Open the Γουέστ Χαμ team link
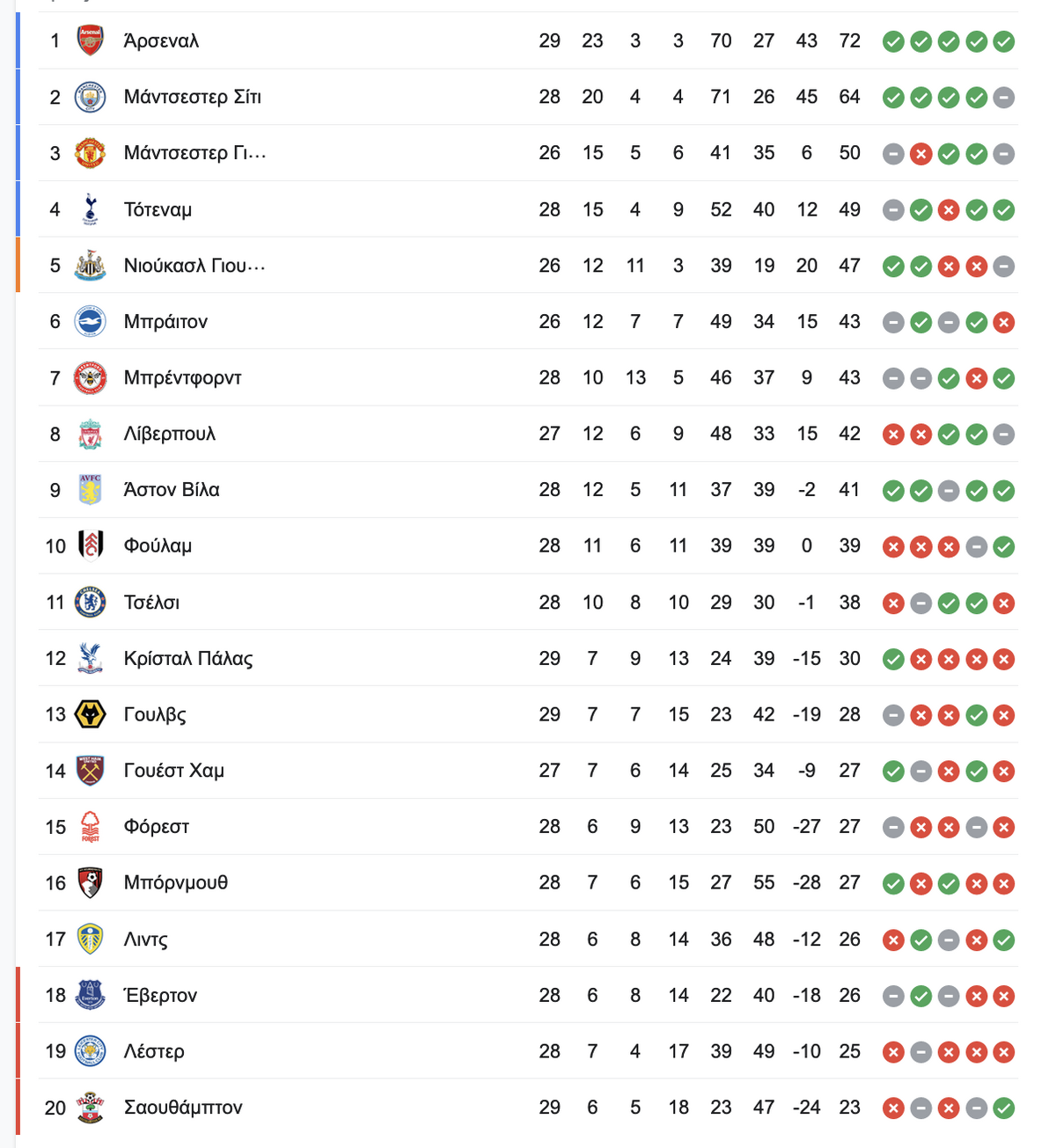 tap(174, 771)
